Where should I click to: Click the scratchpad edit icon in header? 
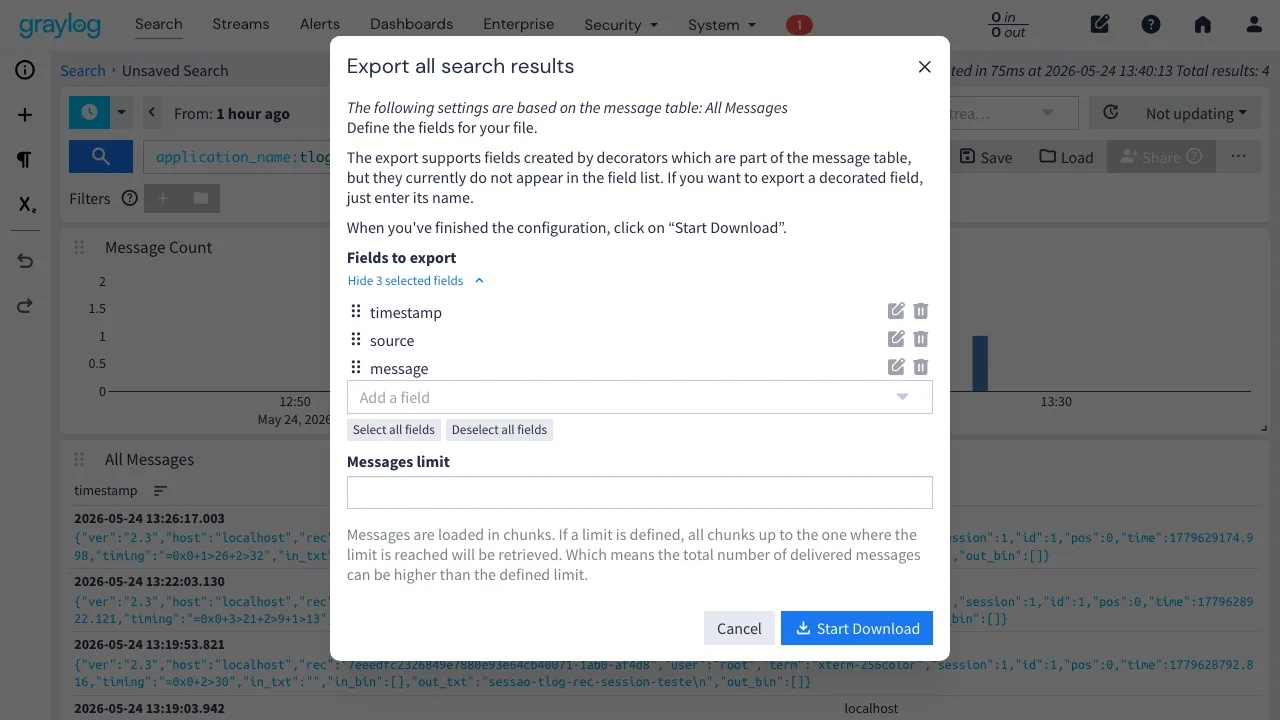(1100, 24)
